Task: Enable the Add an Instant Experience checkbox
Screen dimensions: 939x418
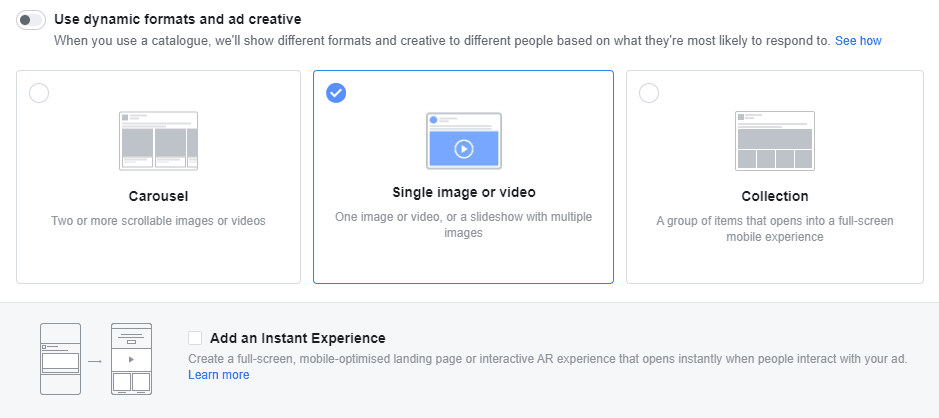Action: (195, 338)
